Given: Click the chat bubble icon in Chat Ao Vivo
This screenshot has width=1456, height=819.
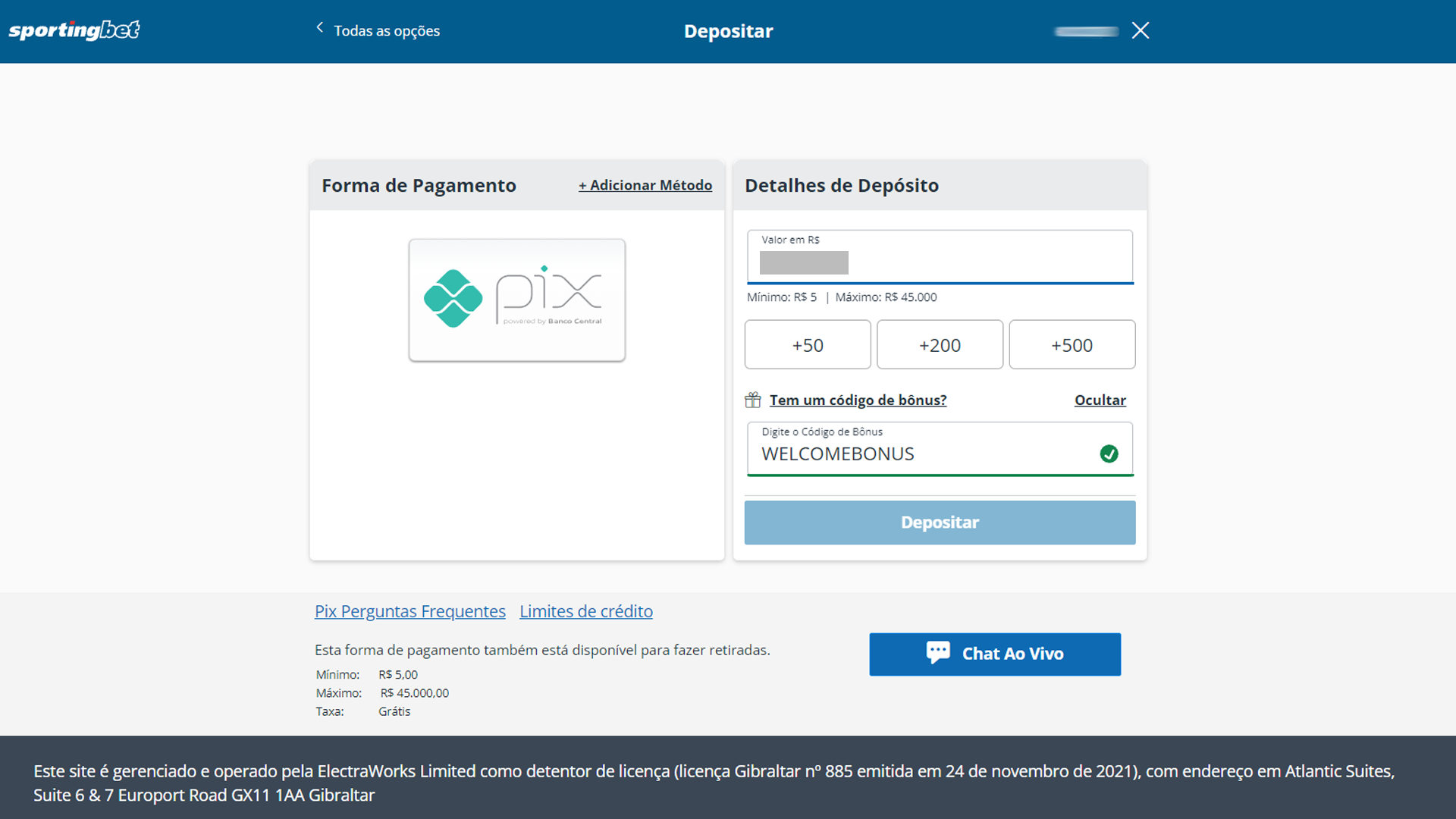Looking at the screenshot, I should coord(938,653).
